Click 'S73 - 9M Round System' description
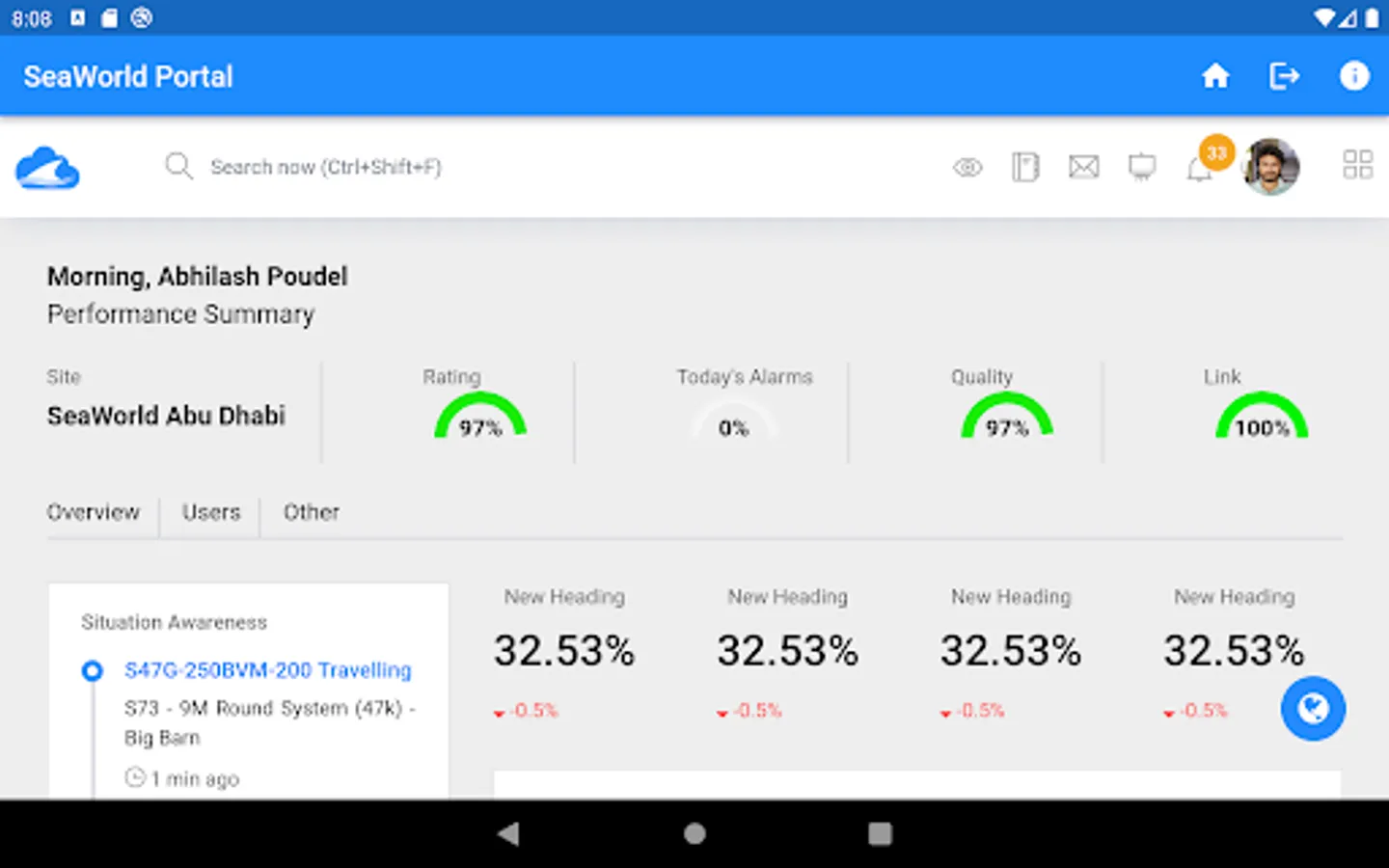The width and height of the screenshot is (1389, 868). [x=270, y=722]
